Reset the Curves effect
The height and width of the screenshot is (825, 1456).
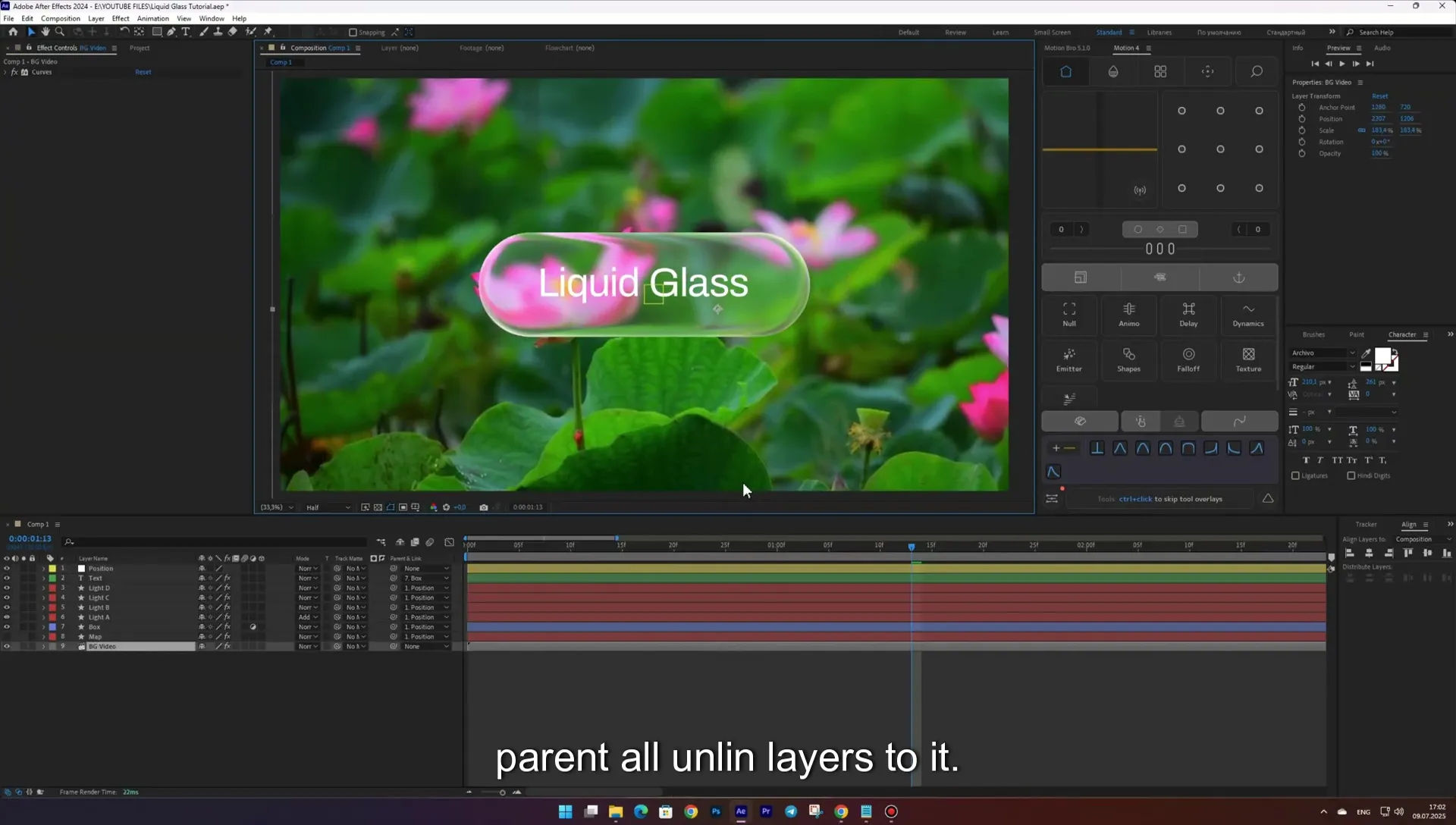(143, 72)
